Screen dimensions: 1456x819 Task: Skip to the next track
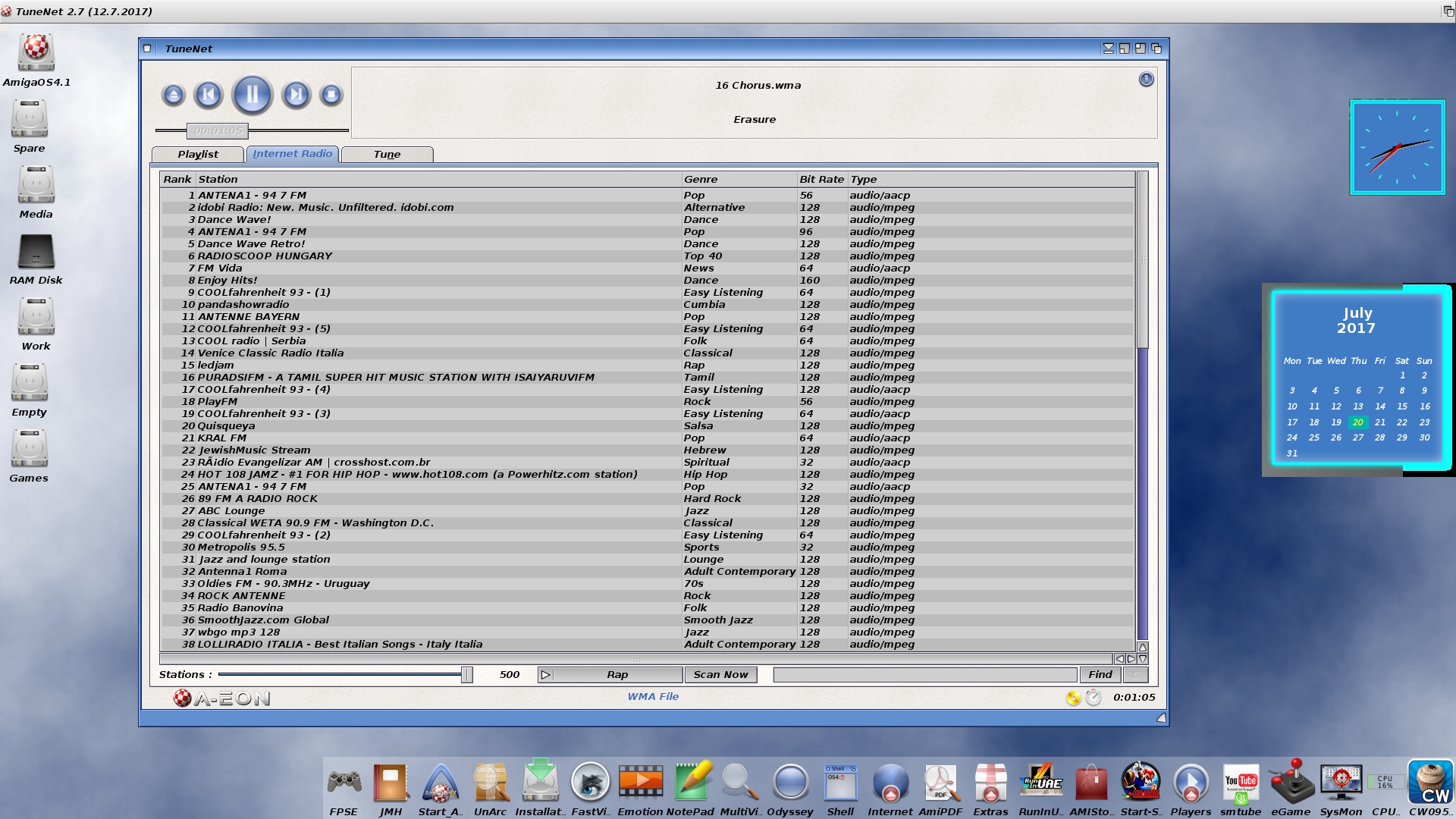(x=296, y=95)
